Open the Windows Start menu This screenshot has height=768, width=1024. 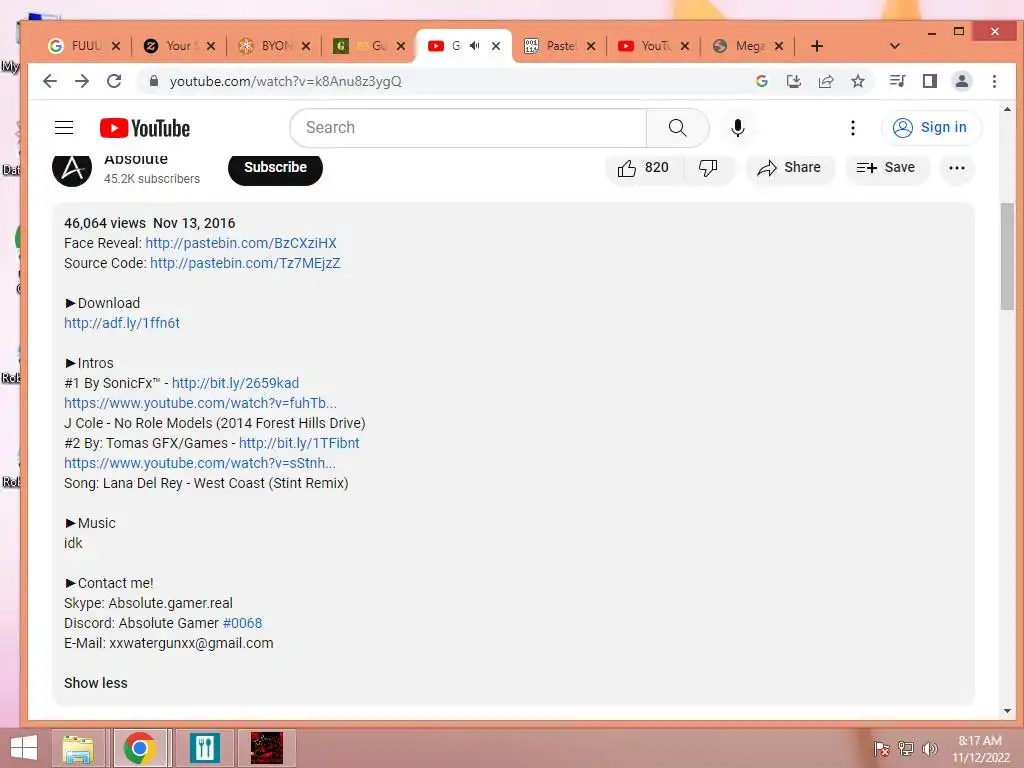pos(23,748)
